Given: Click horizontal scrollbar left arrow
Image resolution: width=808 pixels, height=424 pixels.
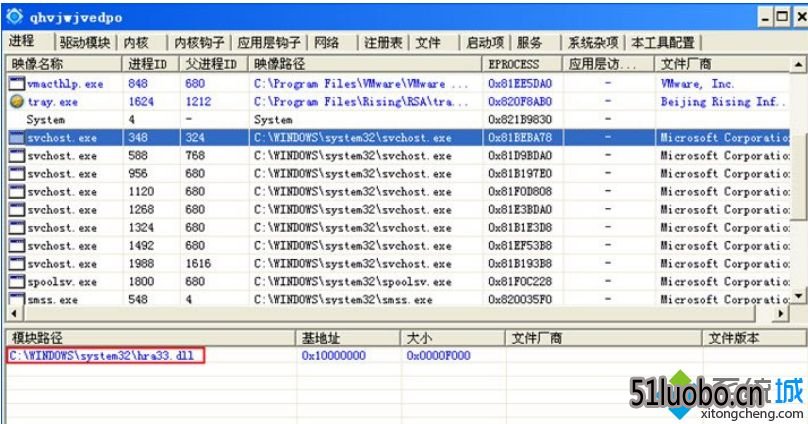Looking at the screenshot, I should (x=13, y=313).
